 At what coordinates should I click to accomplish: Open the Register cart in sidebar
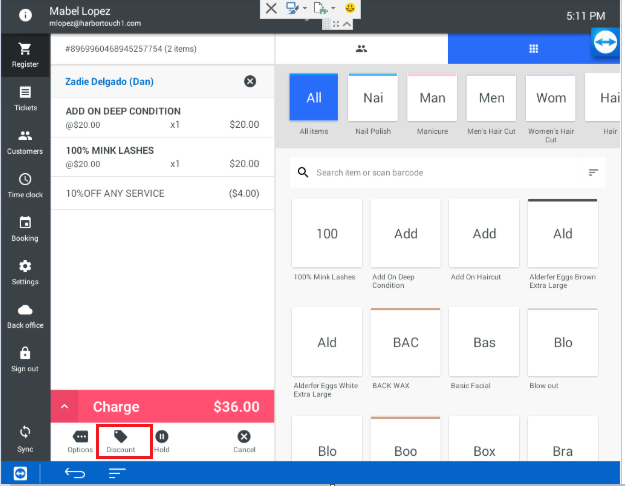tap(25, 53)
